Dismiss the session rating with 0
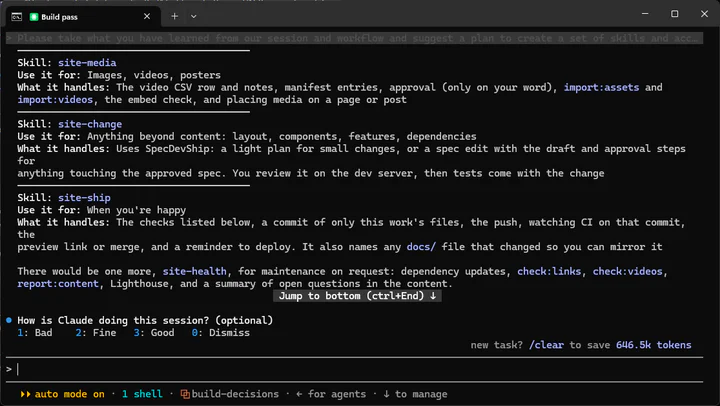Image resolution: width=720 pixels, height=406 pixels. [221, 333]
